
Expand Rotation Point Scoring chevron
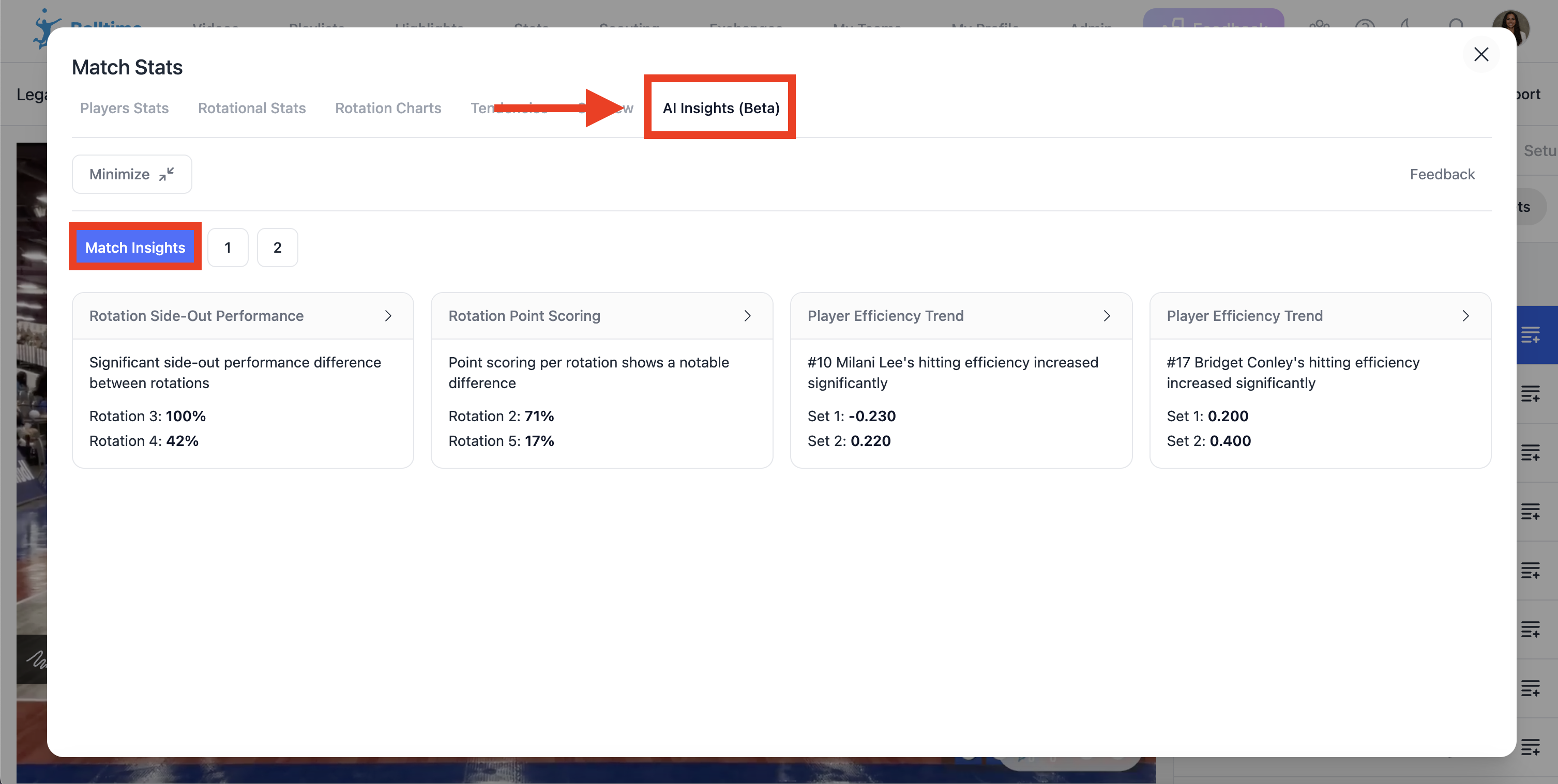click(748, 316)
